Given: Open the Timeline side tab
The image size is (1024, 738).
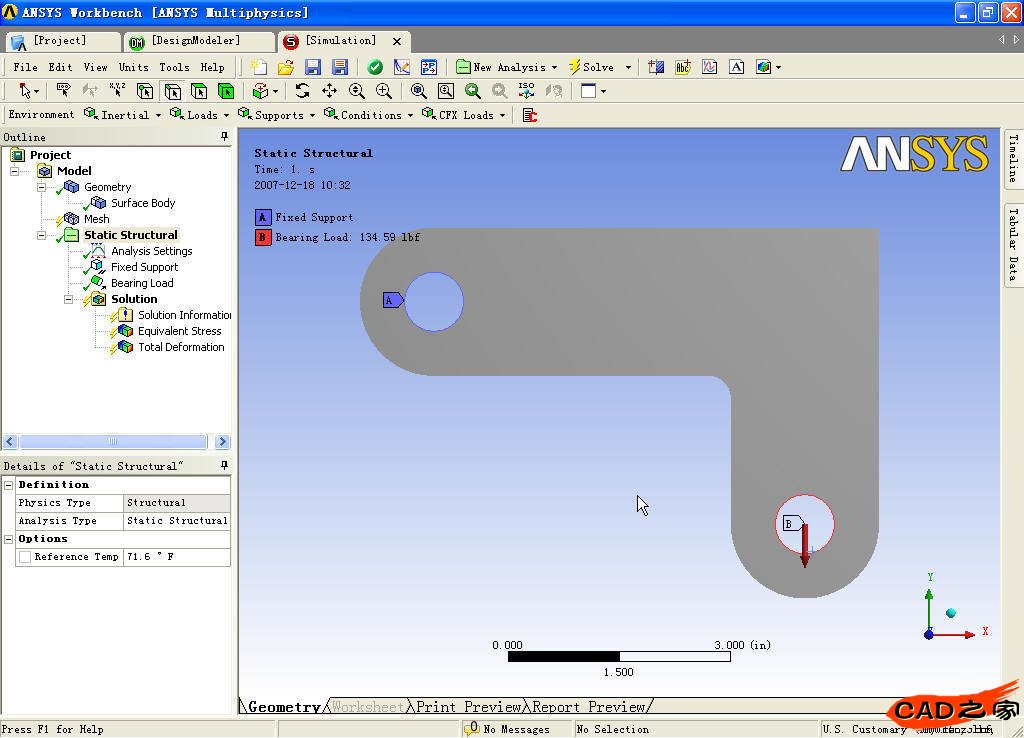Looking at the screenshot, I should pos(1013,159).
